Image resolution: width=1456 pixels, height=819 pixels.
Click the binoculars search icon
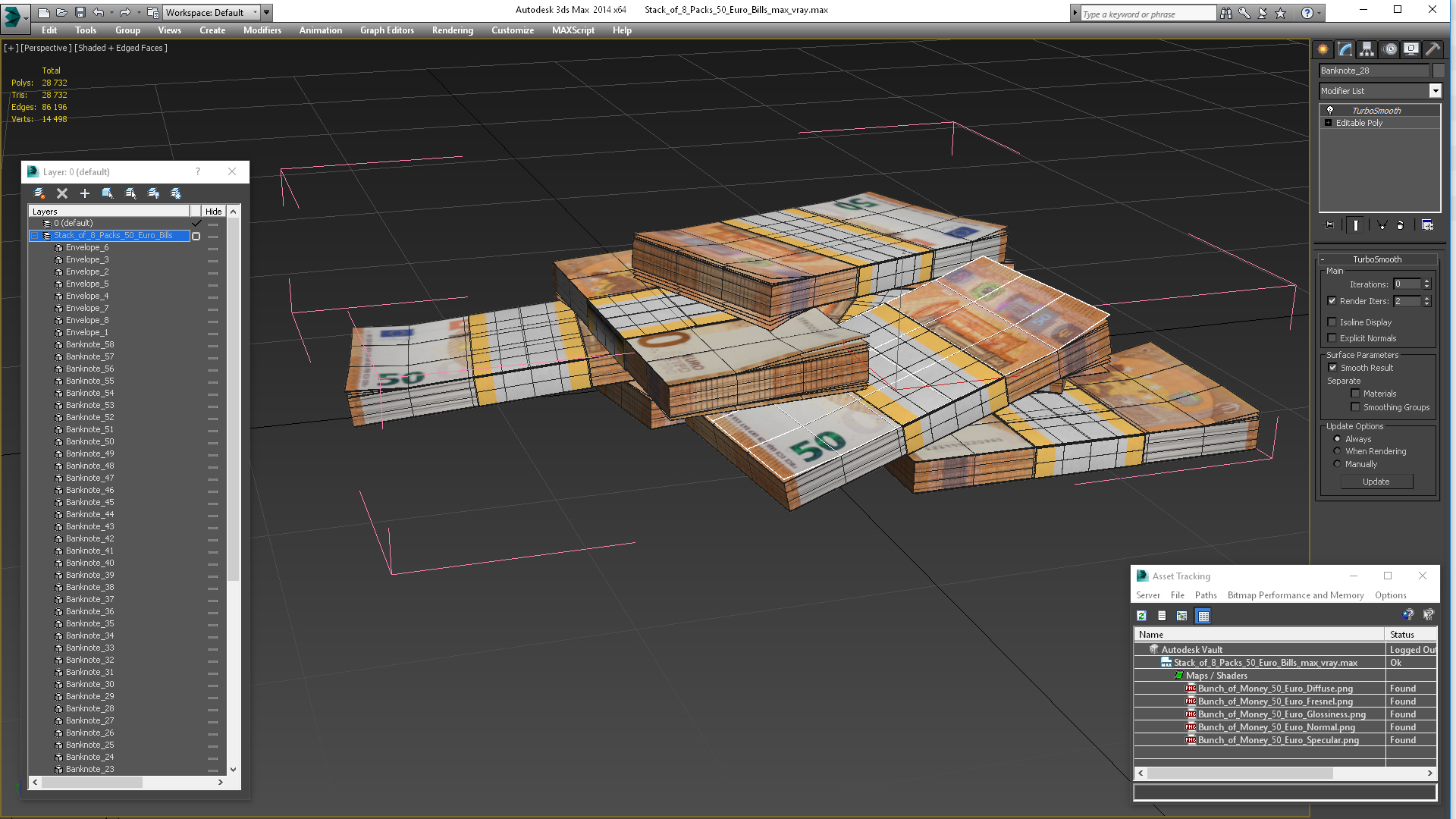tap(1226, 13)
